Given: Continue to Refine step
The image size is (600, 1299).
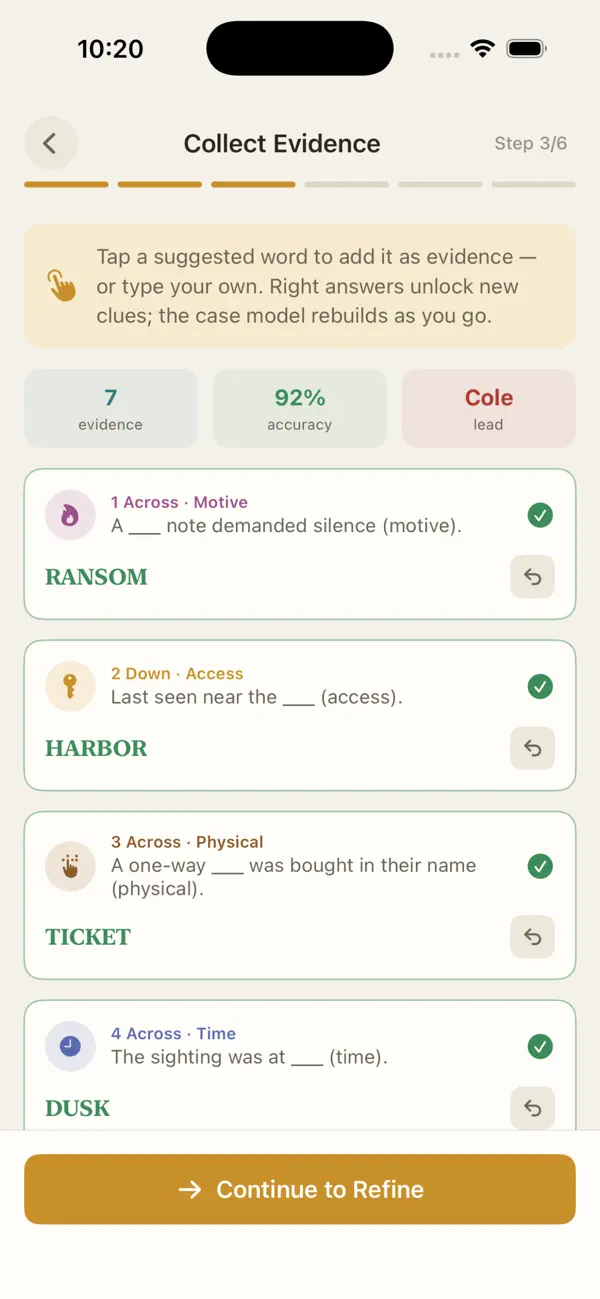Looking at the screenshot, I should (x=300, y=1189).
